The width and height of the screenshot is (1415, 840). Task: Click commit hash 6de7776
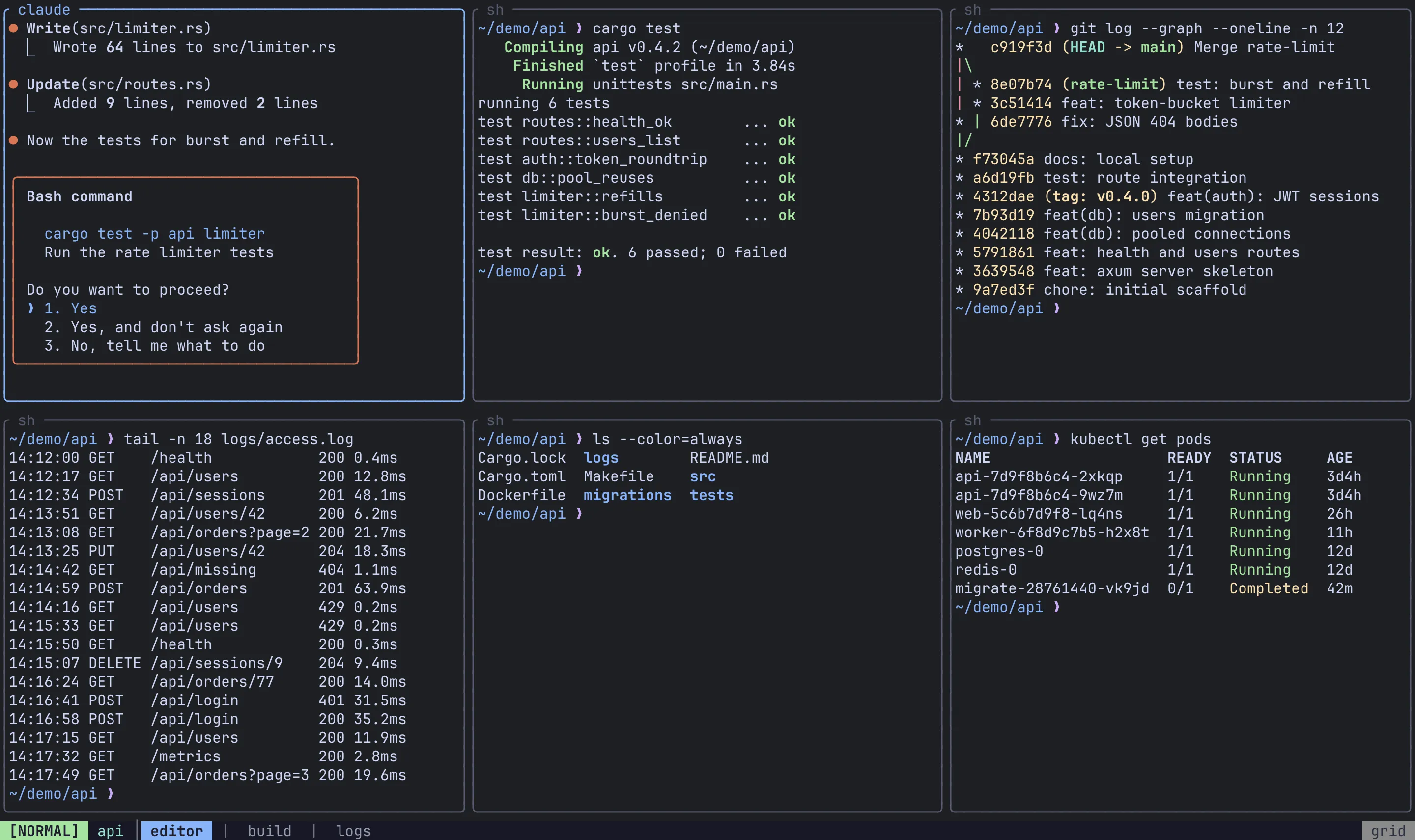coord(1021,122)
